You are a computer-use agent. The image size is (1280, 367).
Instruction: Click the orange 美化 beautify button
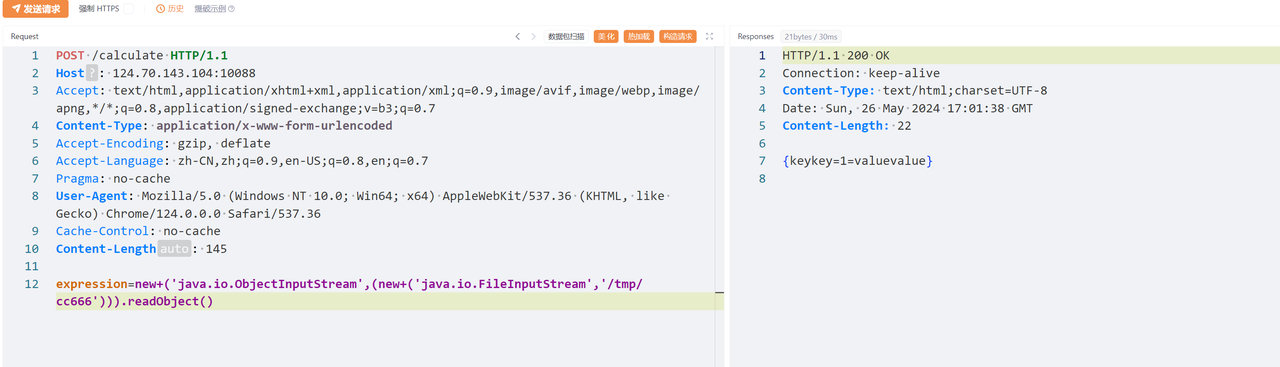(x=605, y=36)
